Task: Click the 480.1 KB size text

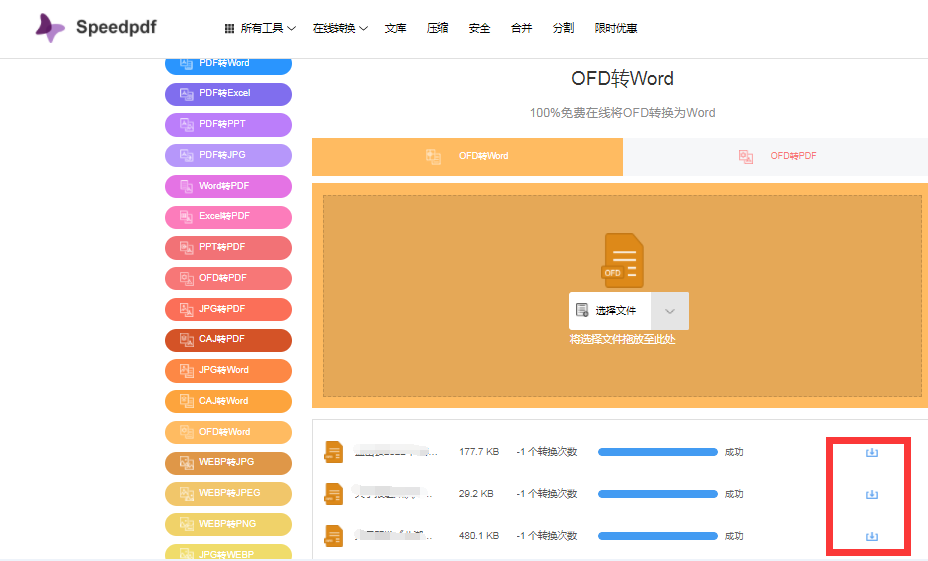Action: click(x=479, y=536)
